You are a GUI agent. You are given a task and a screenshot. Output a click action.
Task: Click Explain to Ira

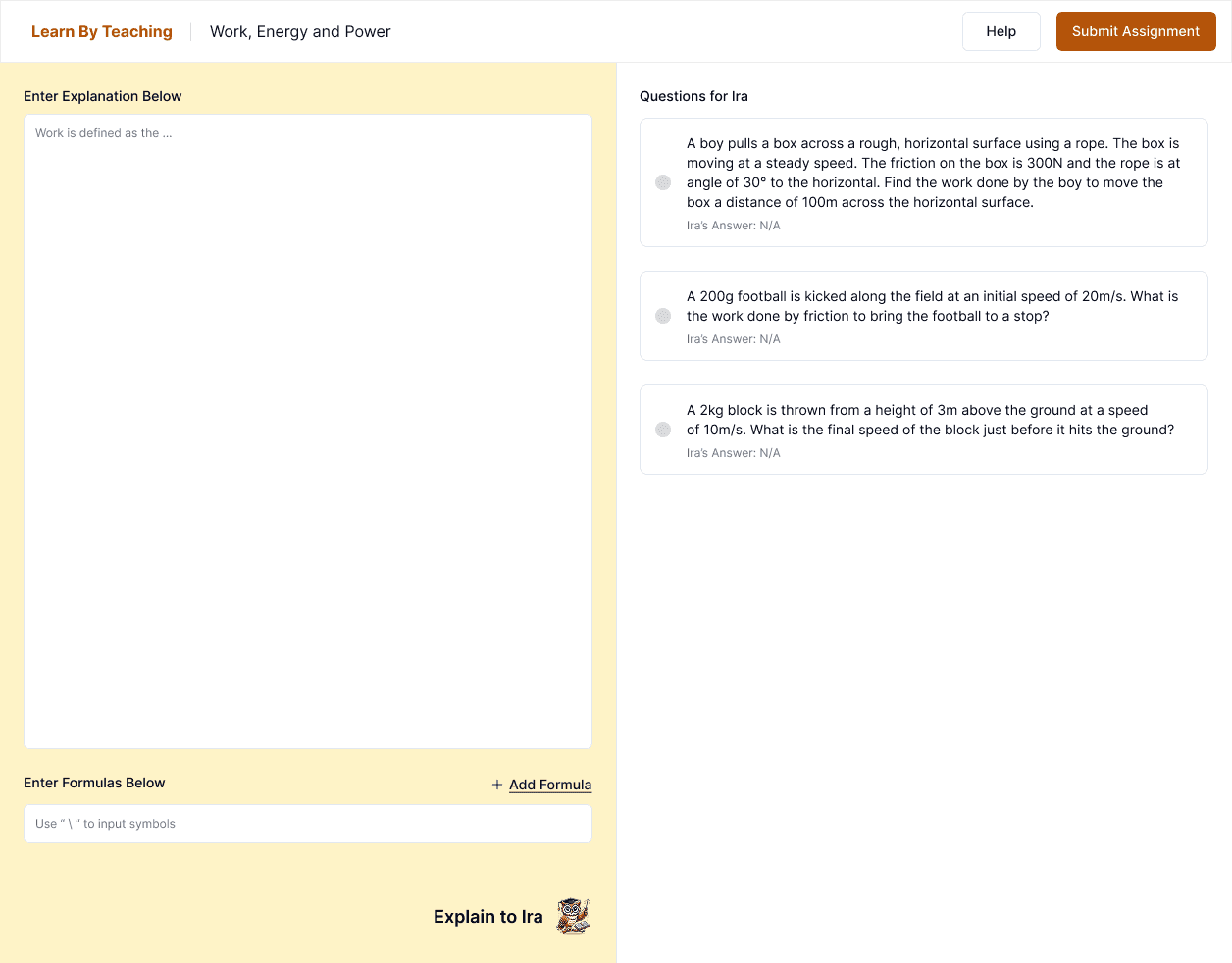488,917
